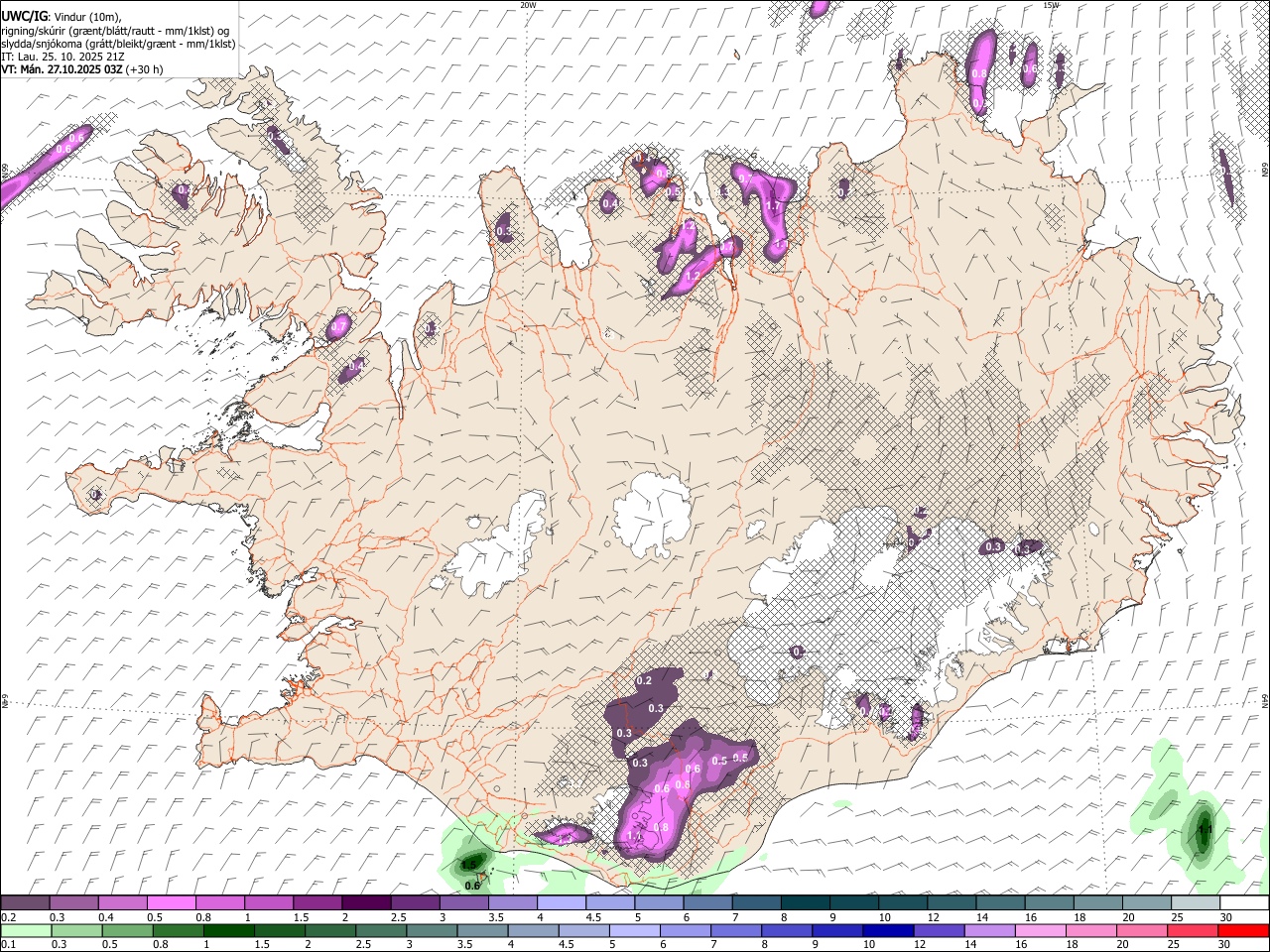Click the white Hofsjökull glacier in central Iceland
The width and height of the screenshot is (1270, 952).
[652, 514]
